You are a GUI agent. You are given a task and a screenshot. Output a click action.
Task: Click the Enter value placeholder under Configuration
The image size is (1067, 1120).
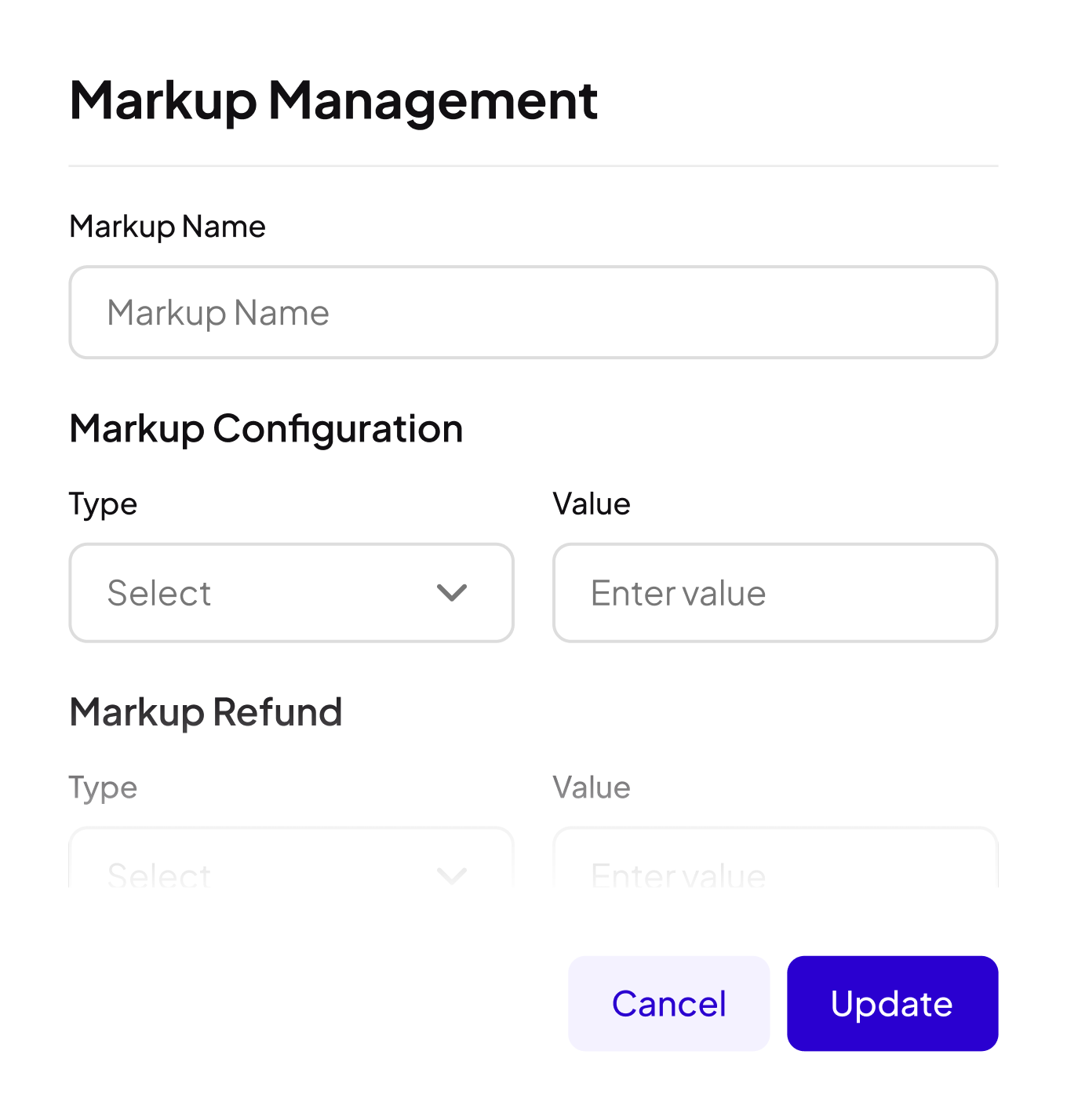(x=678, y=593)
